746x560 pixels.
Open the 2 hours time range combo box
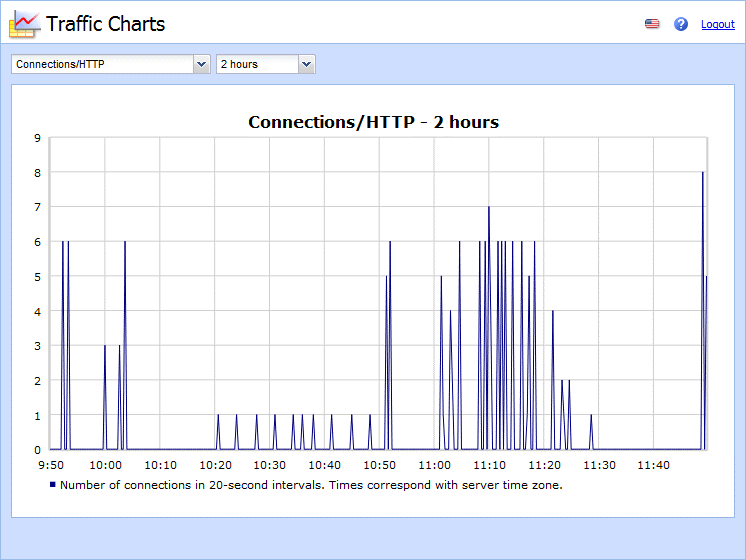[257, 64]
